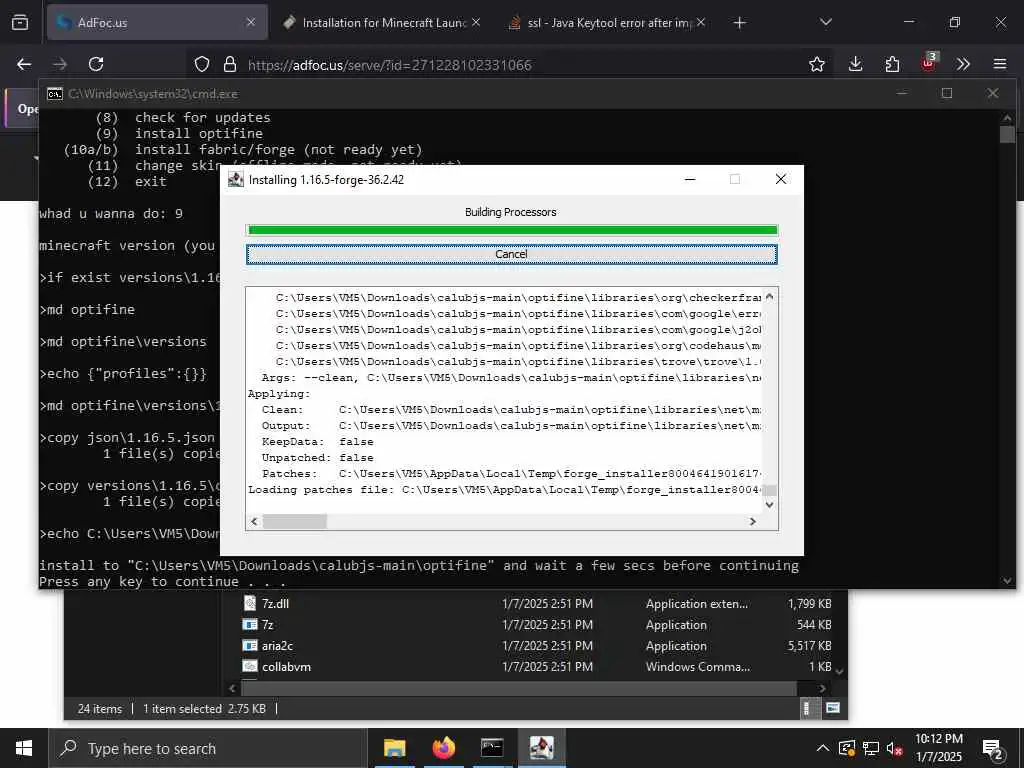Viewport: 1024px width, 768px height.
Task: Click the cmd.exe title bar icon
Action: [54, 94]
